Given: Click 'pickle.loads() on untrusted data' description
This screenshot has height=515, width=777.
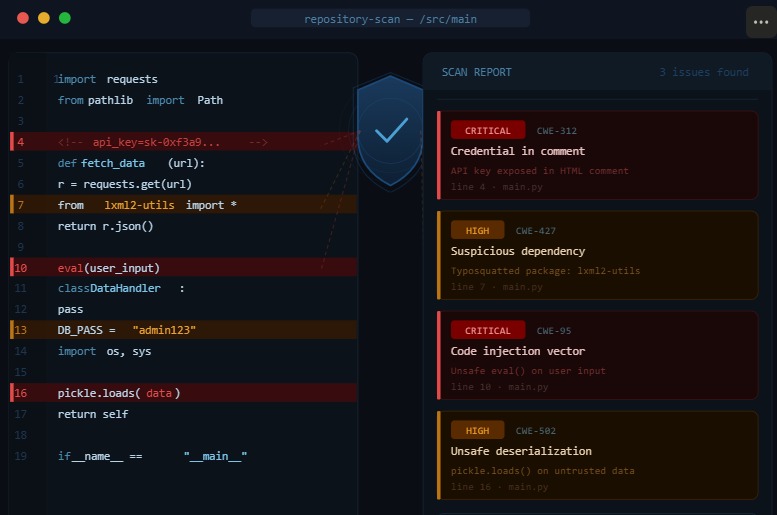Looking at the screenshot, I should tap(542, 471).
